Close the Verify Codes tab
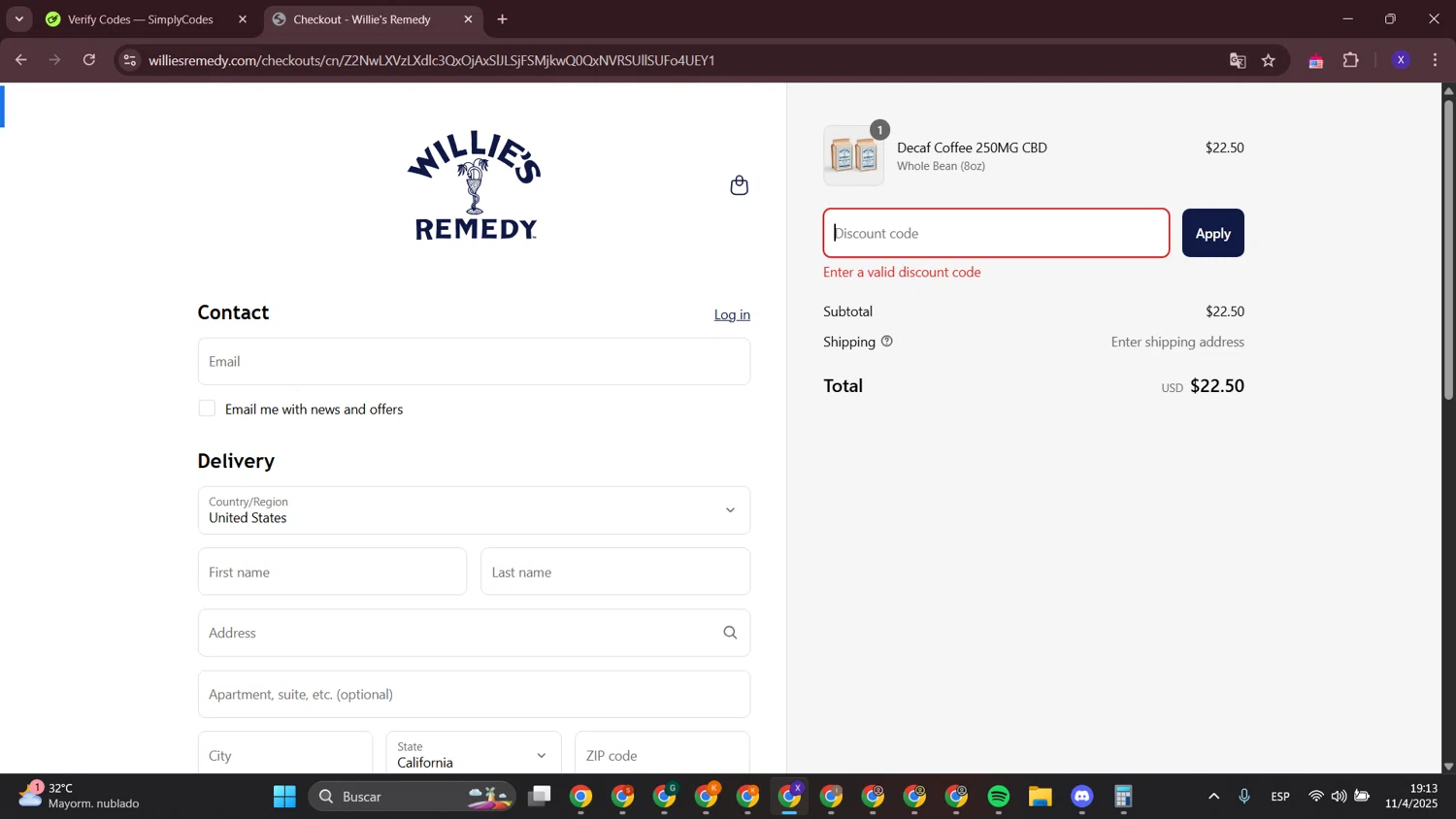 click(243, 19)
